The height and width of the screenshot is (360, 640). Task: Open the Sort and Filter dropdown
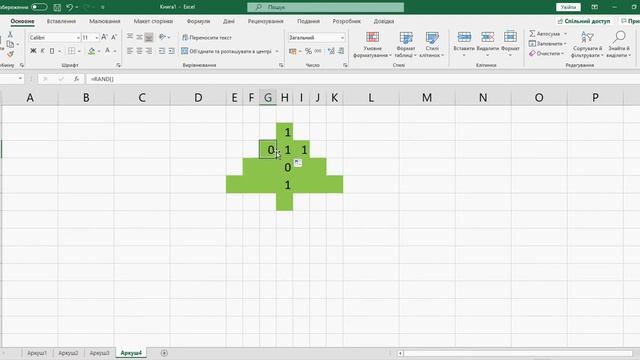click(587, 45)
